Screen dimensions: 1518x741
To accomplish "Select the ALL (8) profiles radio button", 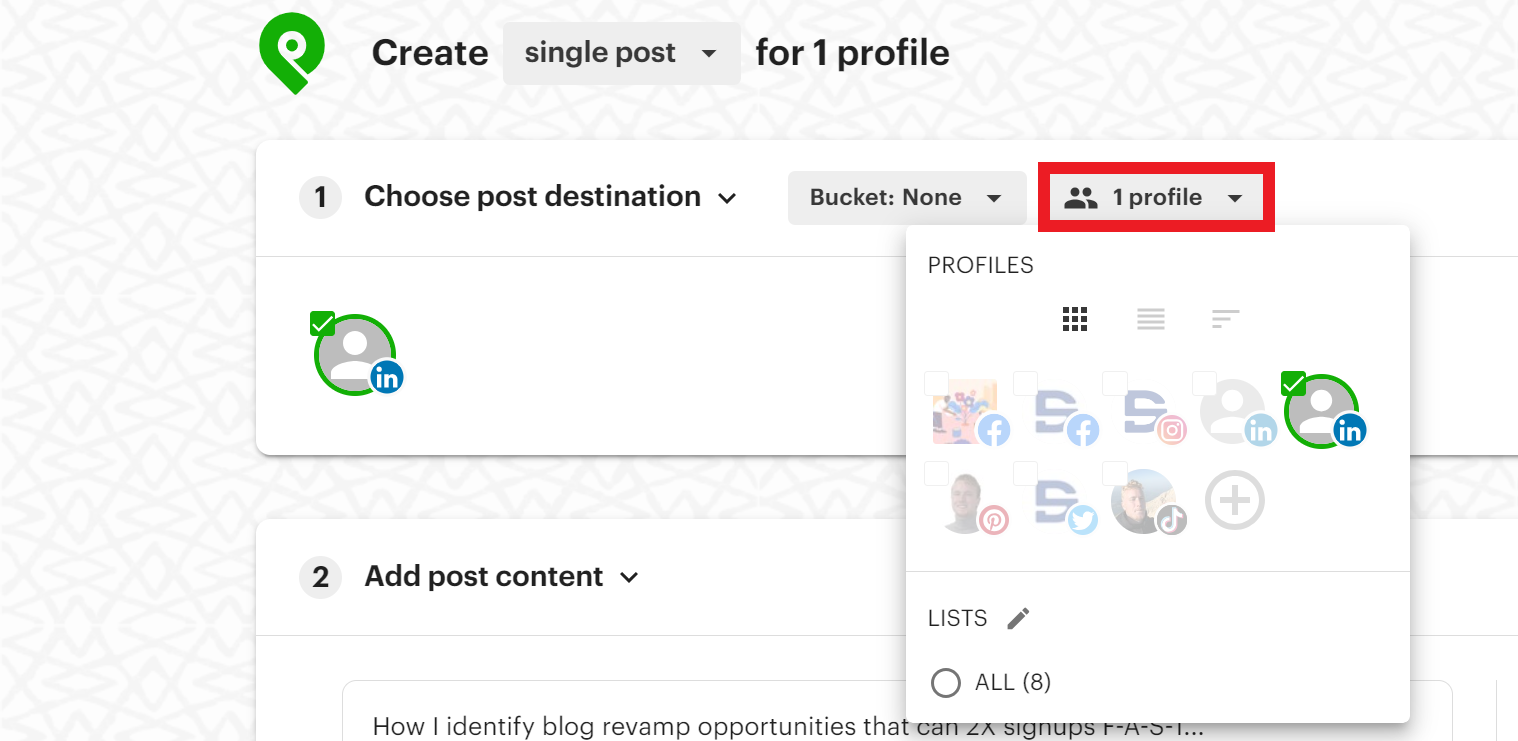I will [x=945, y=683].
